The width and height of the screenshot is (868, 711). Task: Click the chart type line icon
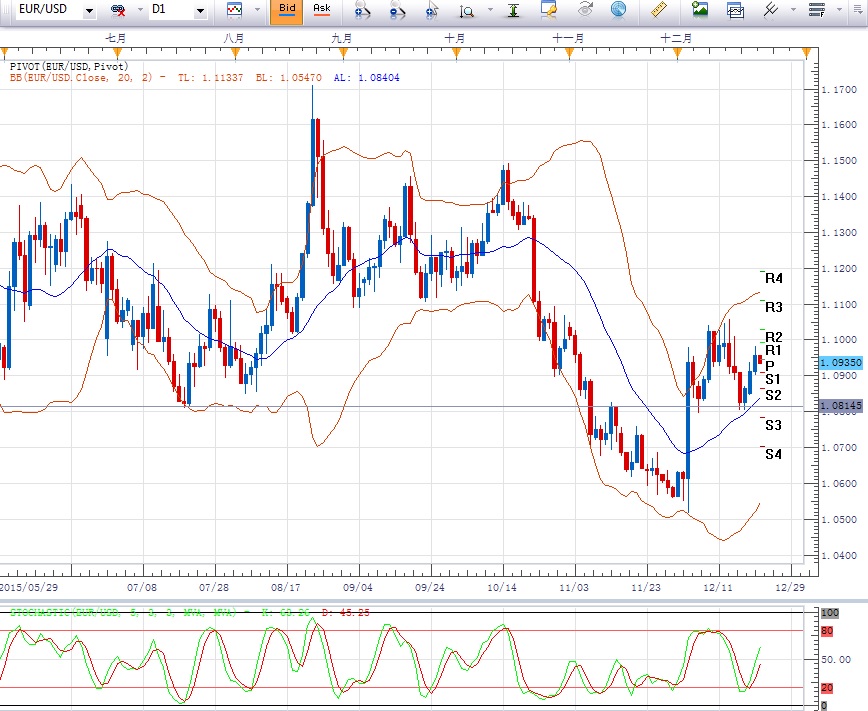click(235, 11)
